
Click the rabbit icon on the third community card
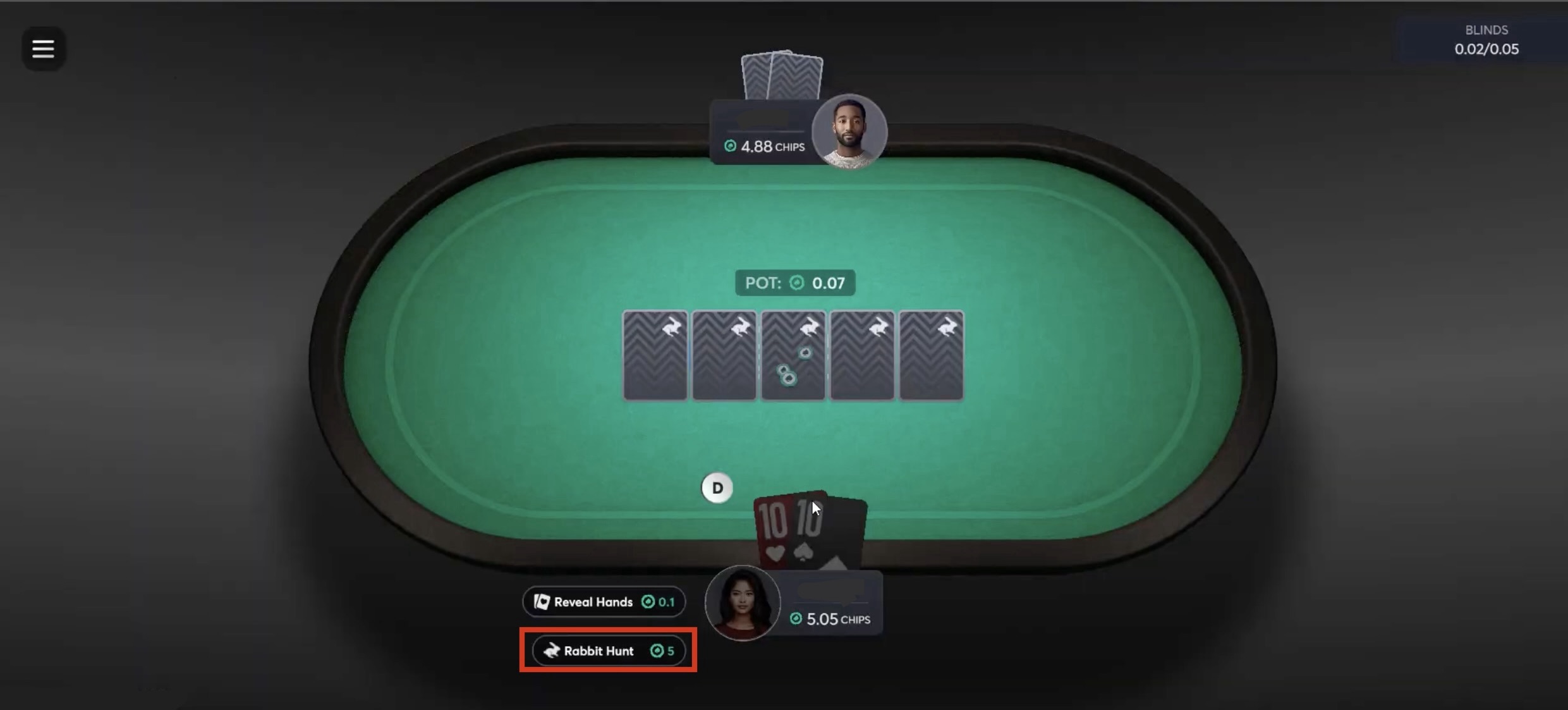[x=809, y=327]
